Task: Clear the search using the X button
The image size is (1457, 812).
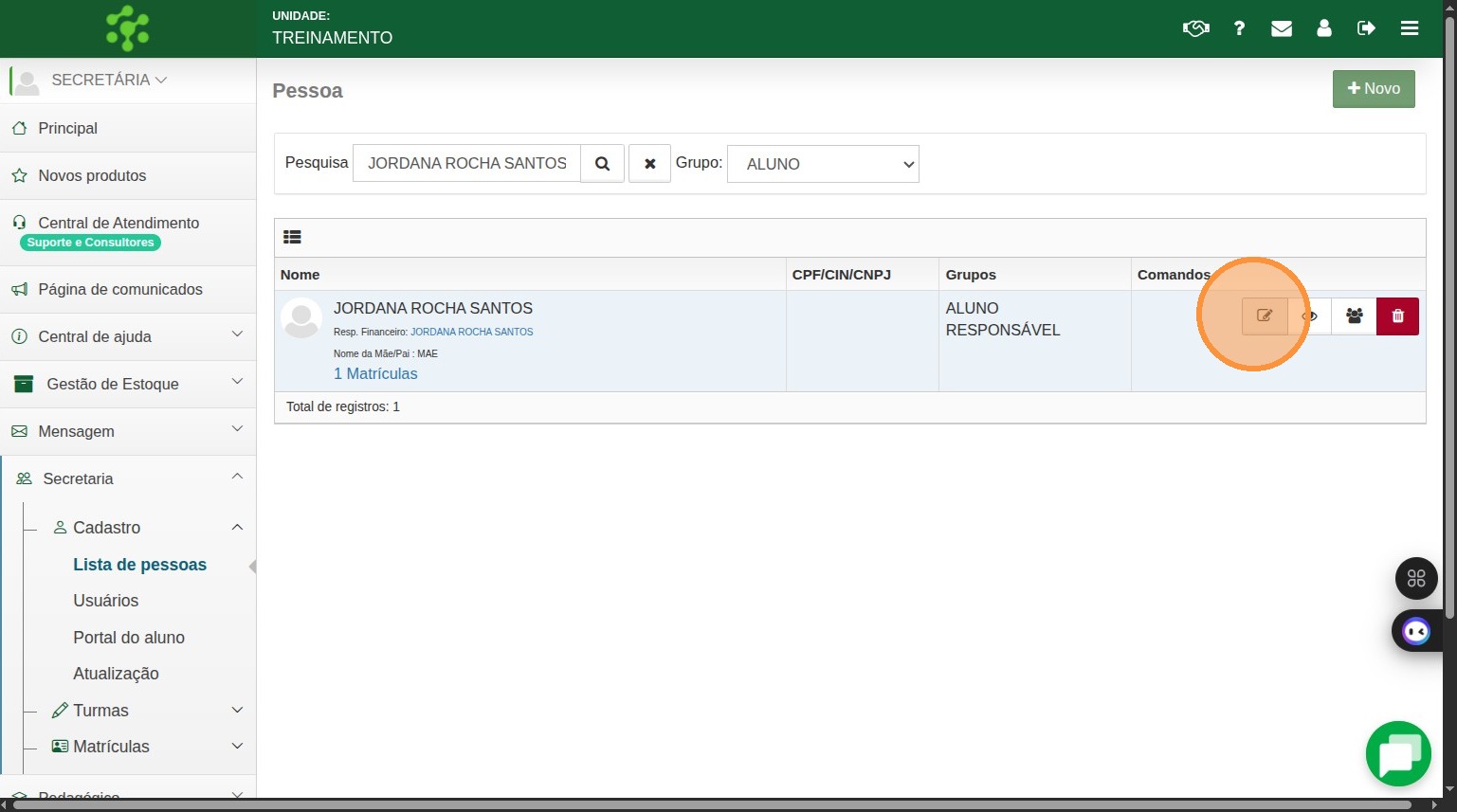Action: pos(649,164)
